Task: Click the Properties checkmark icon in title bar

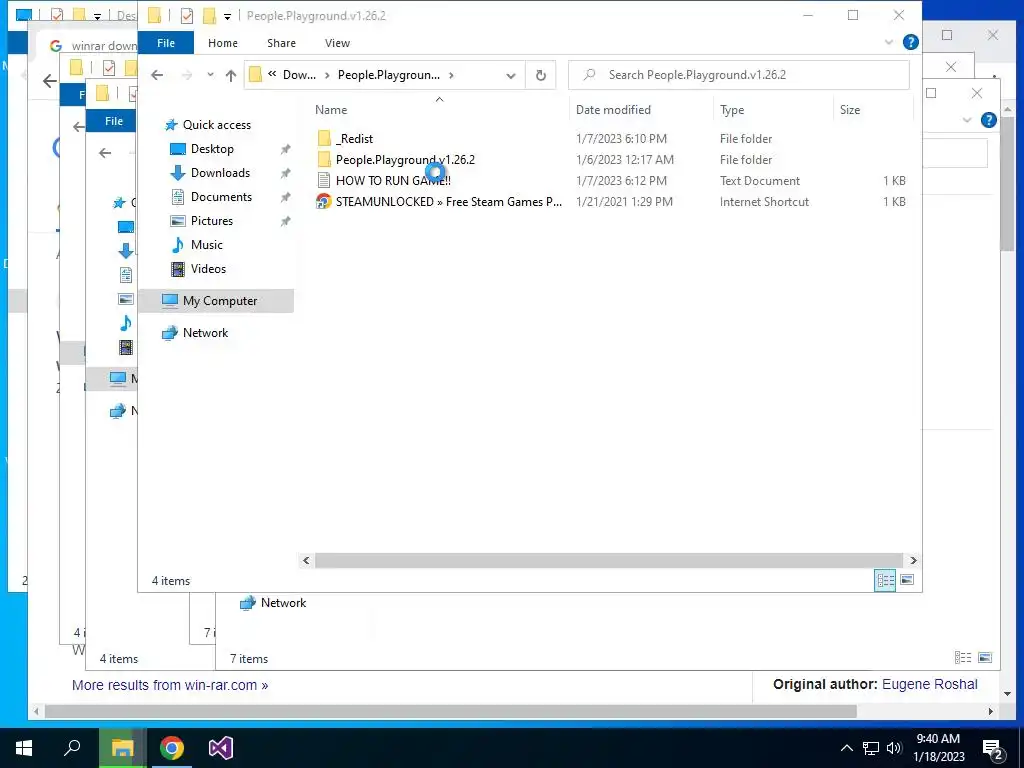Action: click(x=187, y=16)
